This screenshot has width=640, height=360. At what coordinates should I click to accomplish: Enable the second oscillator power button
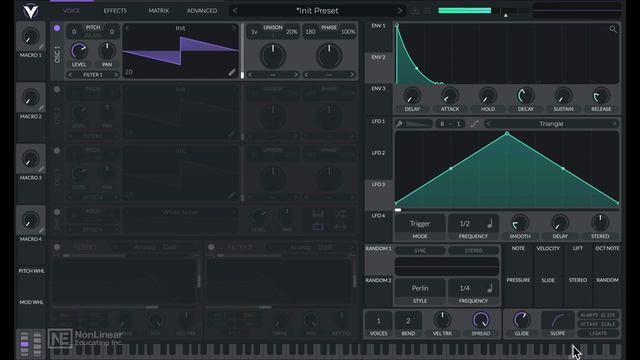coord(57,89)
